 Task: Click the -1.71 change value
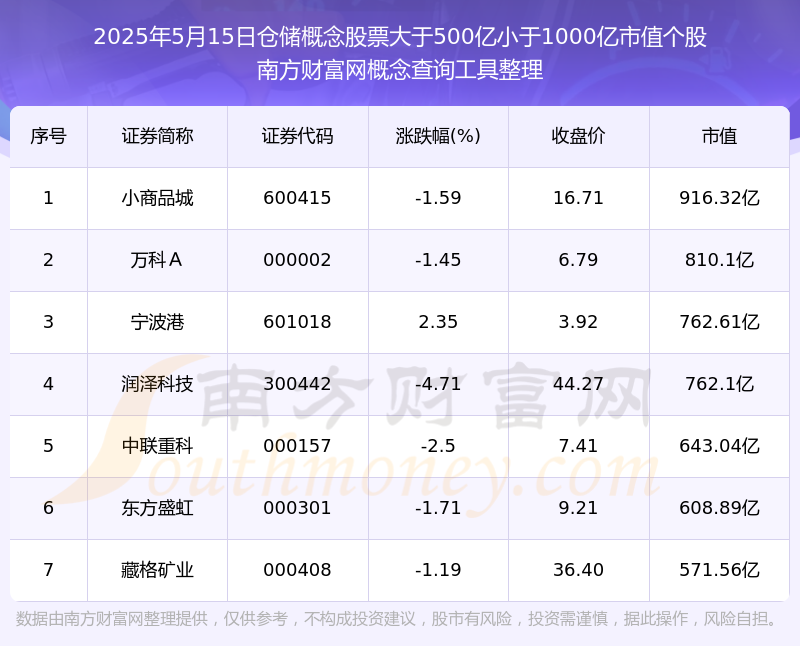pyautogui.click(x=438, y=508)
